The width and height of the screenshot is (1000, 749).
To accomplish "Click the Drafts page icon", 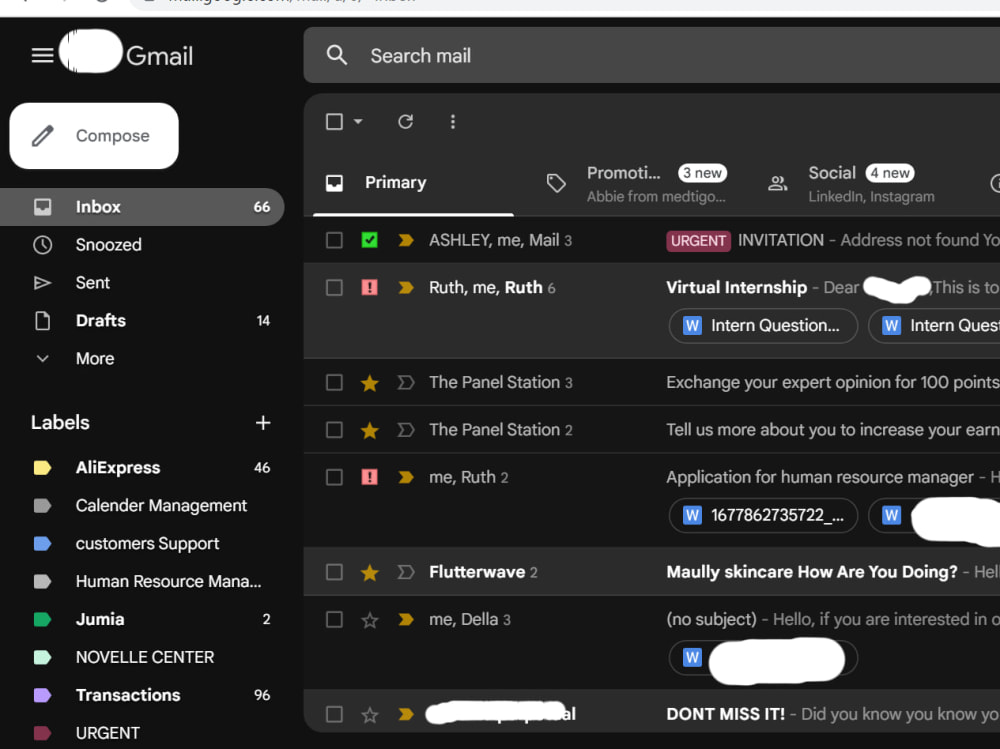I will pyautogui.click(x=43, y=320).
